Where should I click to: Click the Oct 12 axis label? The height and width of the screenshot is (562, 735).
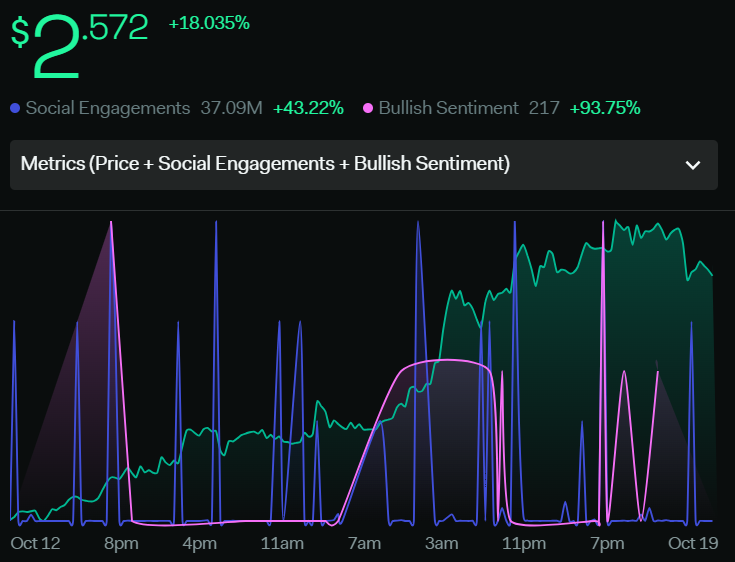[36, 544]
